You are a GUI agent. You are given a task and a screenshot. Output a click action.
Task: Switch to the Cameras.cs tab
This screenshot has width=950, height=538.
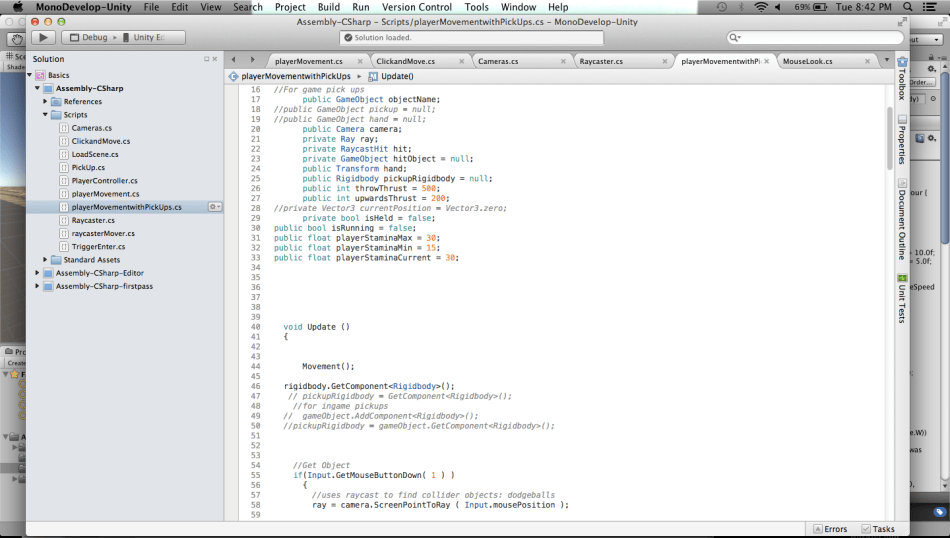tap(498, 61)
